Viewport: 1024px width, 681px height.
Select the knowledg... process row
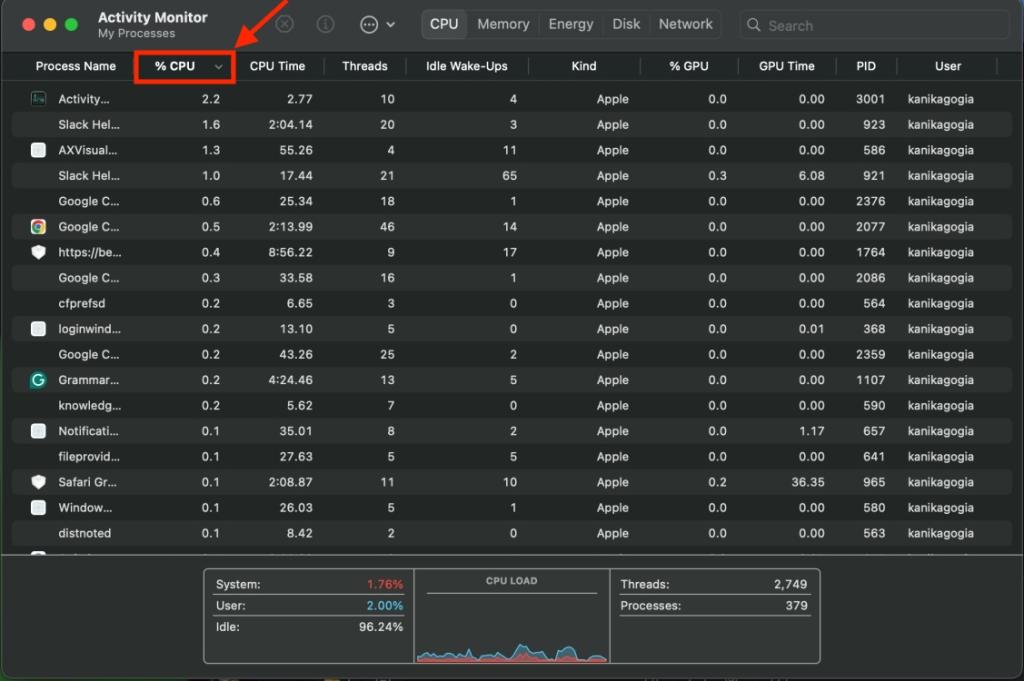pyautogui.click(x=511, y=405)
